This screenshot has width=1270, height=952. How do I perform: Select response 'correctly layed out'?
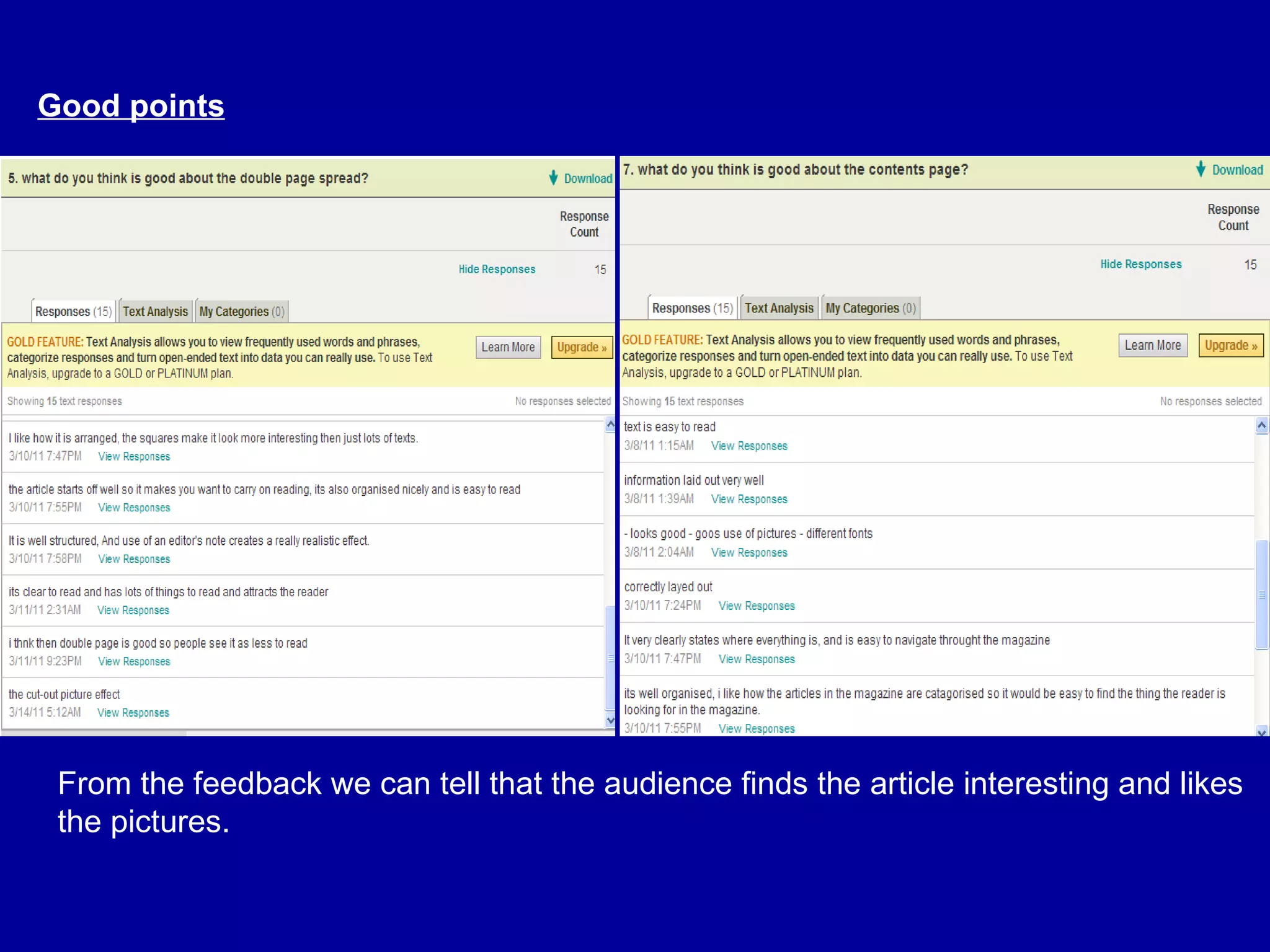tap(668, 587)
